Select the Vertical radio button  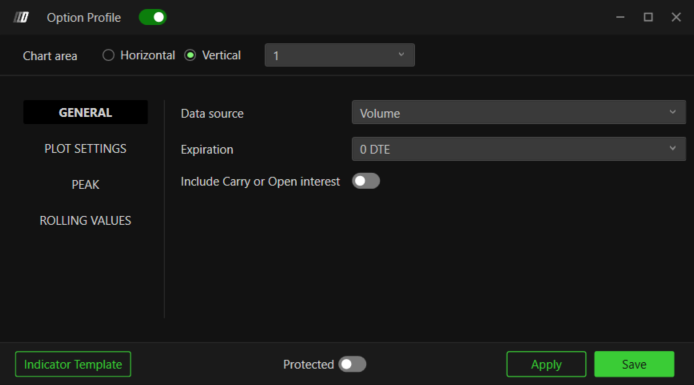click(x=190, y=55)
